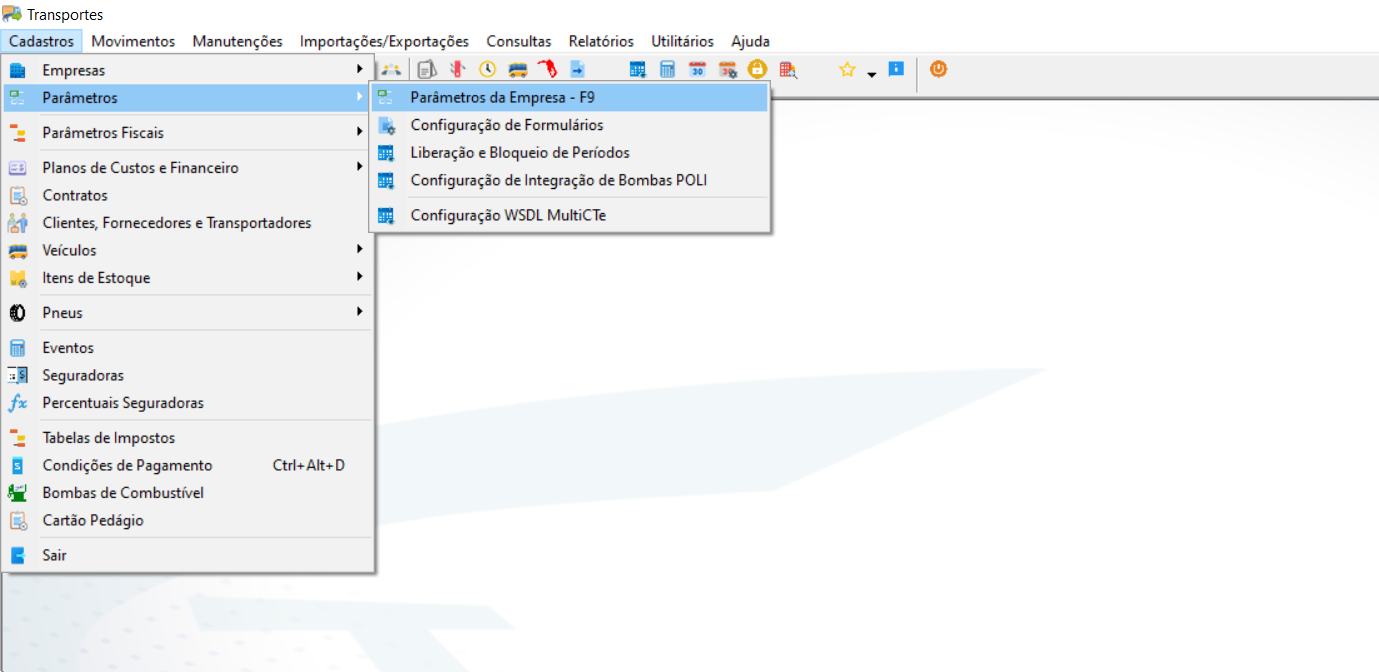The width and height of the screenshot is (1379, 672).
Task: Click the red maintenance tool toolbar icon
Action: click(457, 69)
